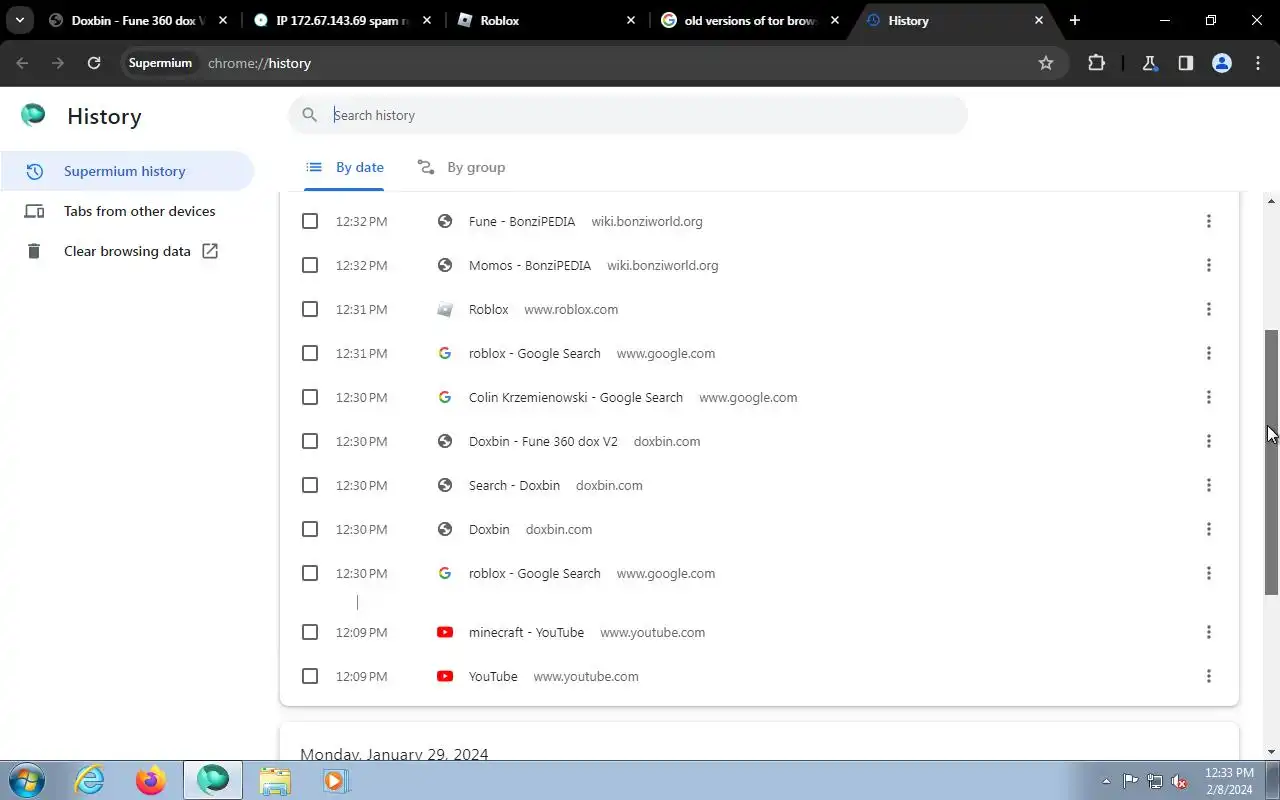The height and width of the screenshot is (800, 1280).
Task: Open actions menu for Doxbin - Fune 360 dox V2
Action: 1208,441
